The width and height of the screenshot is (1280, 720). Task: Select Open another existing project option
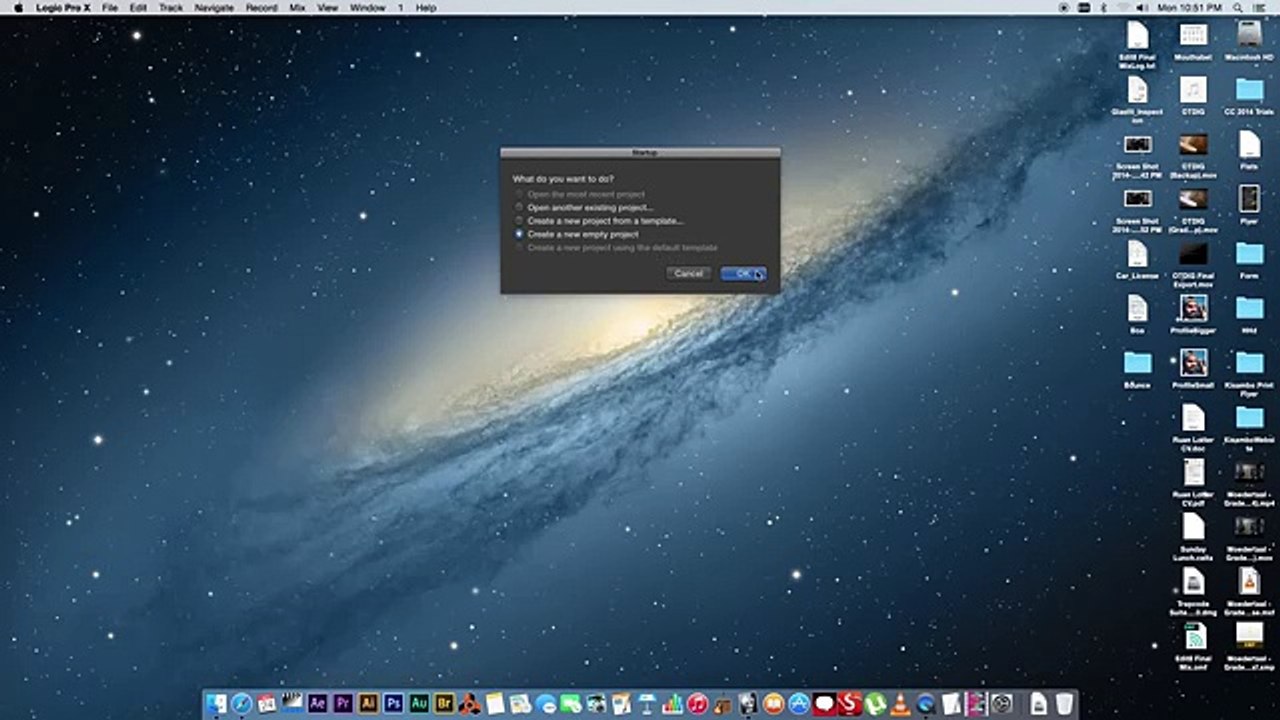point(590,207)
